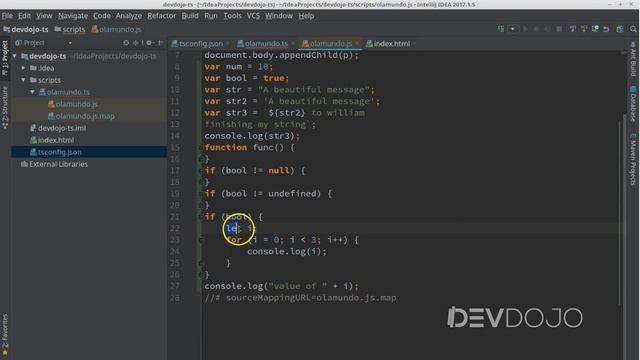Click the Debug icon in toolbar
The height and width of the screenshot is (360, 640).
click(537, 29)
